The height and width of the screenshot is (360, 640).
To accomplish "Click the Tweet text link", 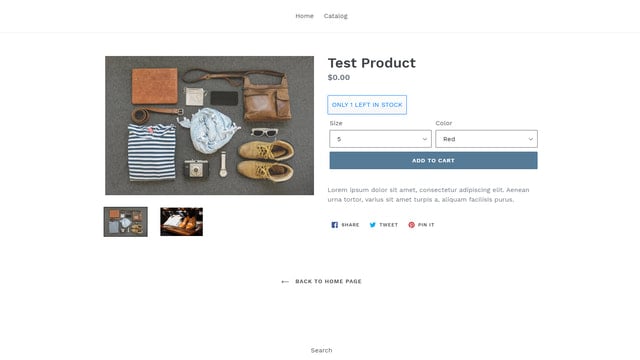I will (x=389, y=225).
